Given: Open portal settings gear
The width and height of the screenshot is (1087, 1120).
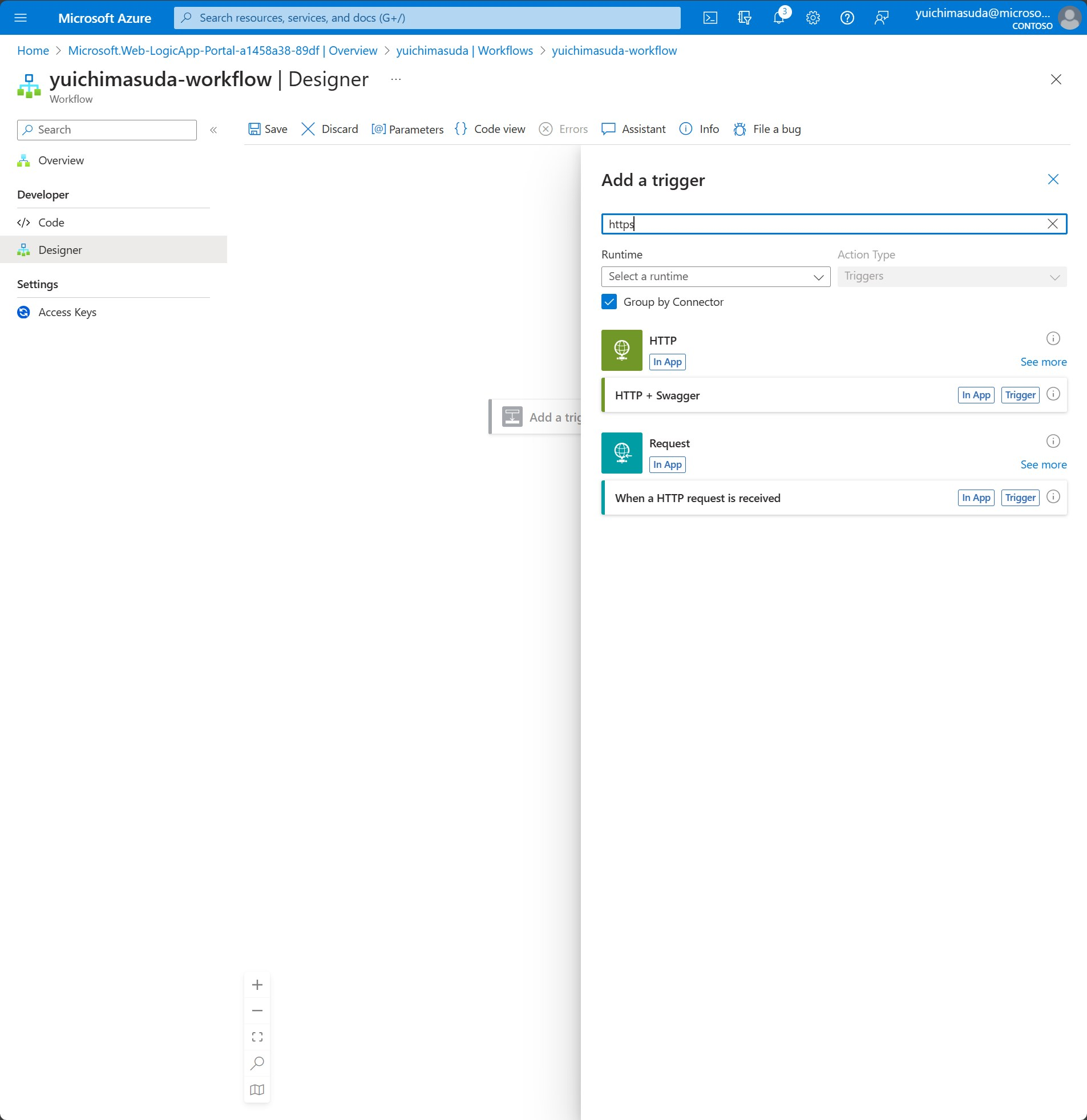Looking at the screenshot, I should (813, 18).
